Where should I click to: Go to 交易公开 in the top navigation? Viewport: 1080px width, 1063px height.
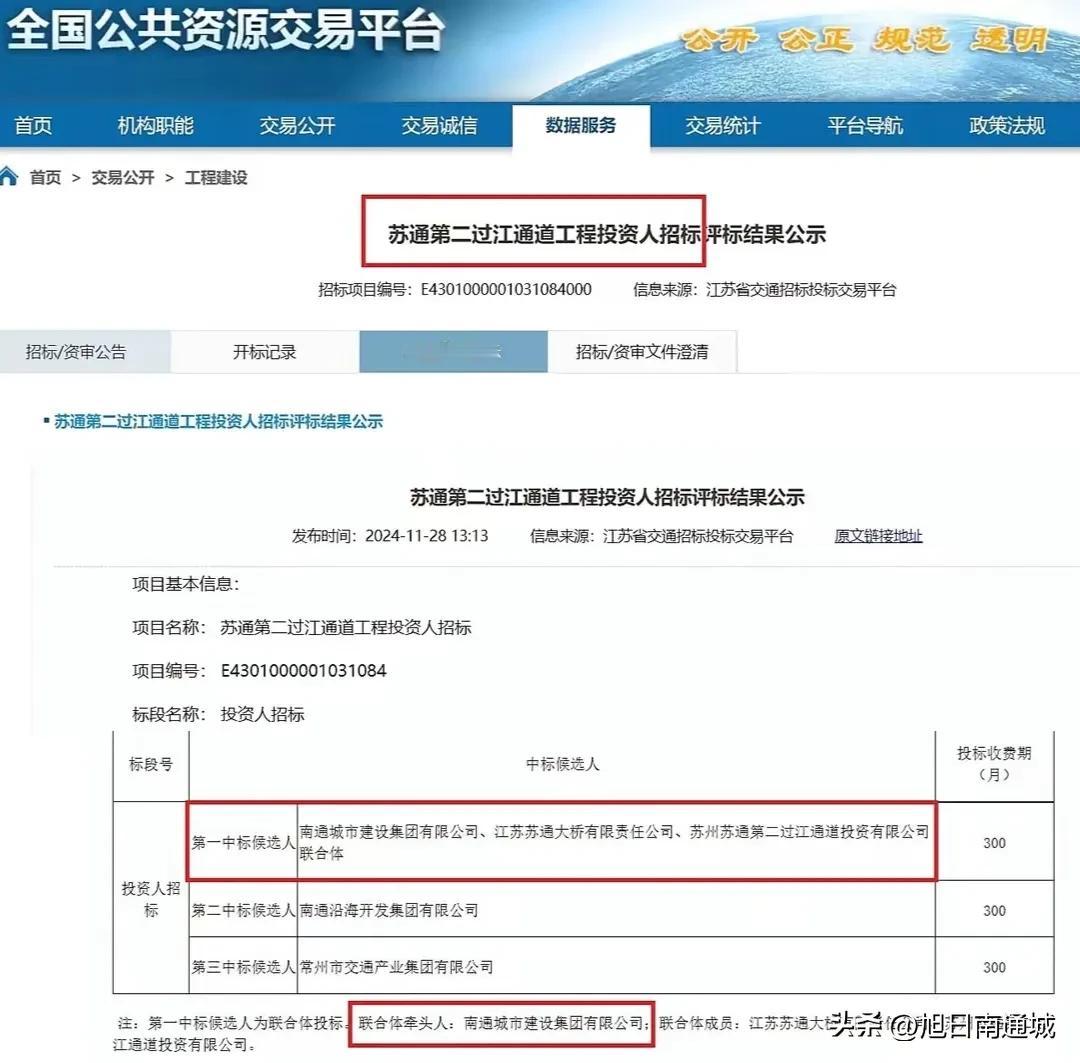pos(297,125)
